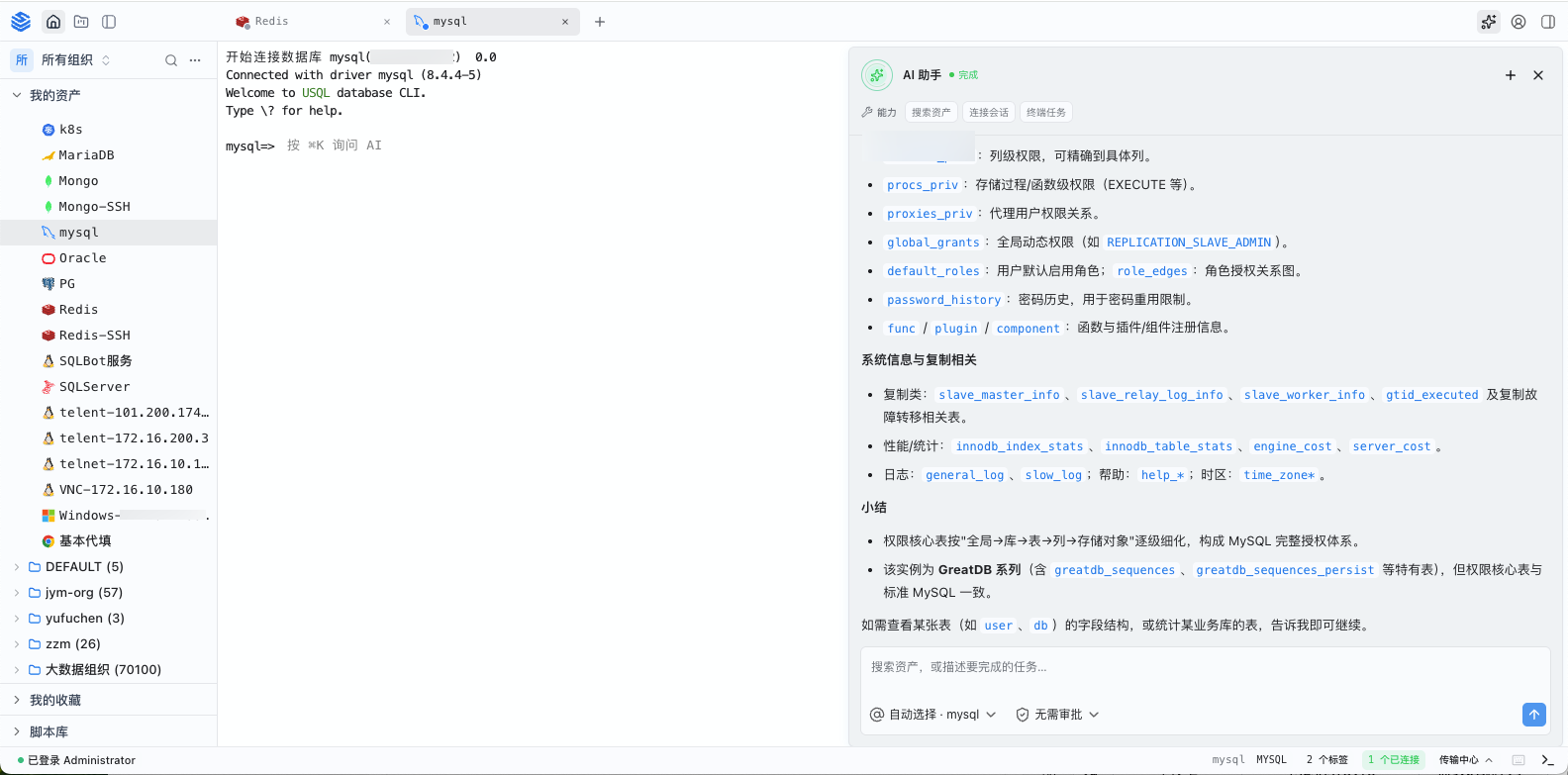Close the Redis tab

click(x=387, y=22)
